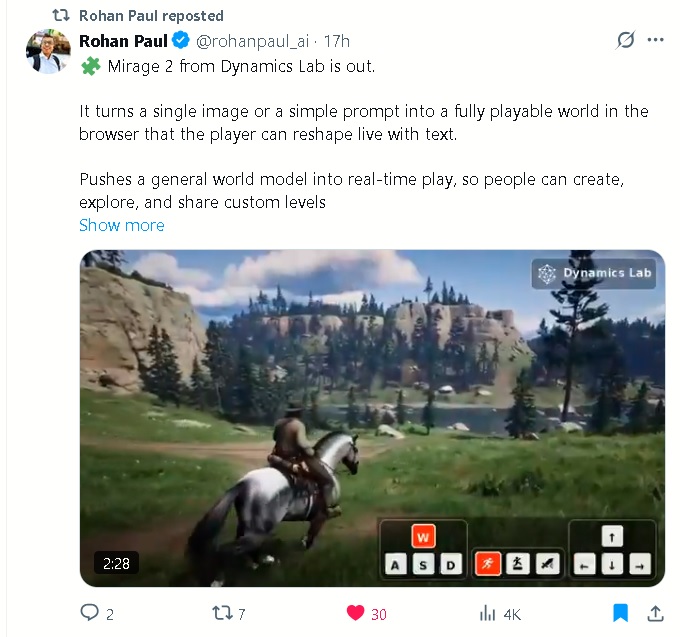View post analytics showing 4K views
Image resolution: width=695 pixels, height=637 pixels.
point(487,614)
